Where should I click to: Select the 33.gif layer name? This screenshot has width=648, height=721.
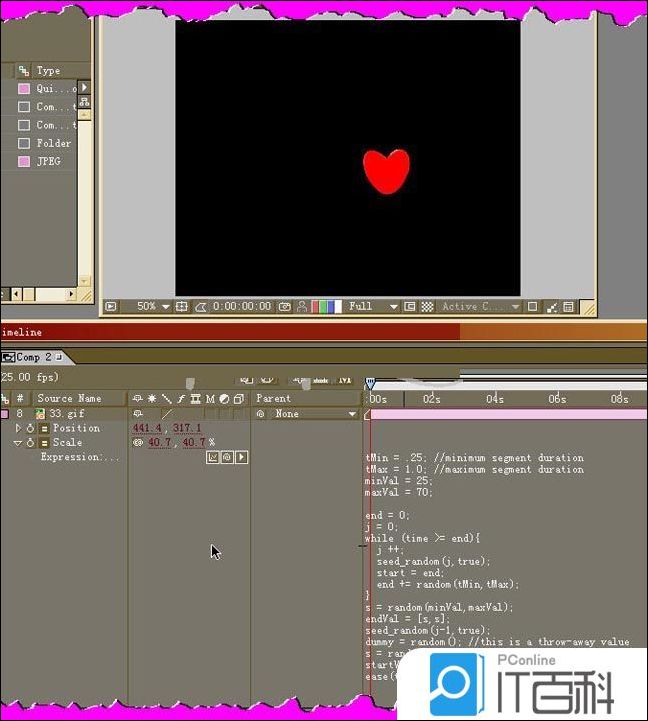(60, 414)
